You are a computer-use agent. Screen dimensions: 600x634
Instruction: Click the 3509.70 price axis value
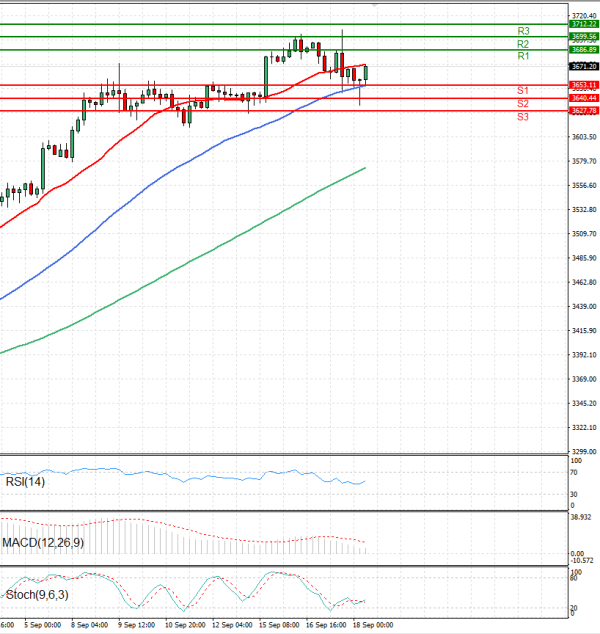pos(584,234)
